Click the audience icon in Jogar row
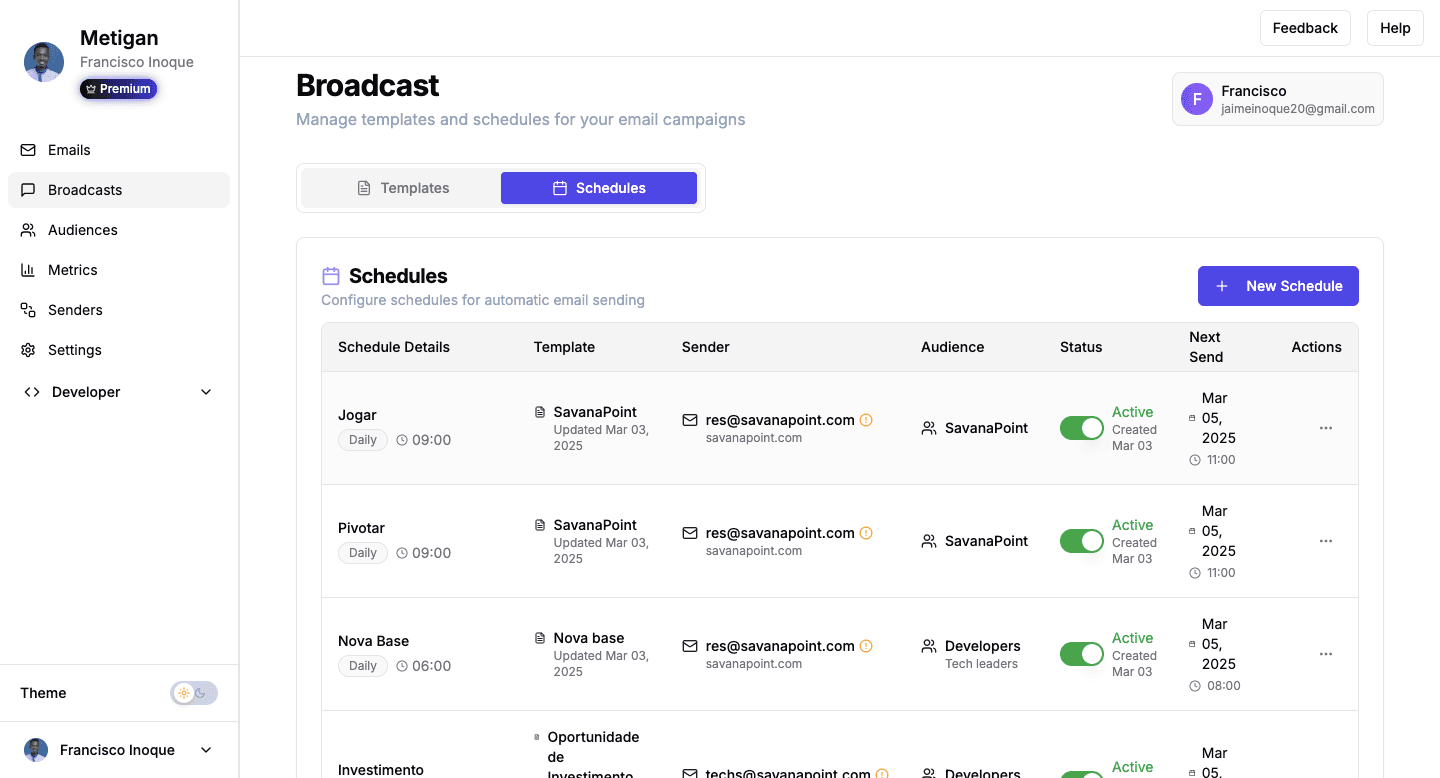The width and height of the screenshot is (1440, 778). coord(929,428)
